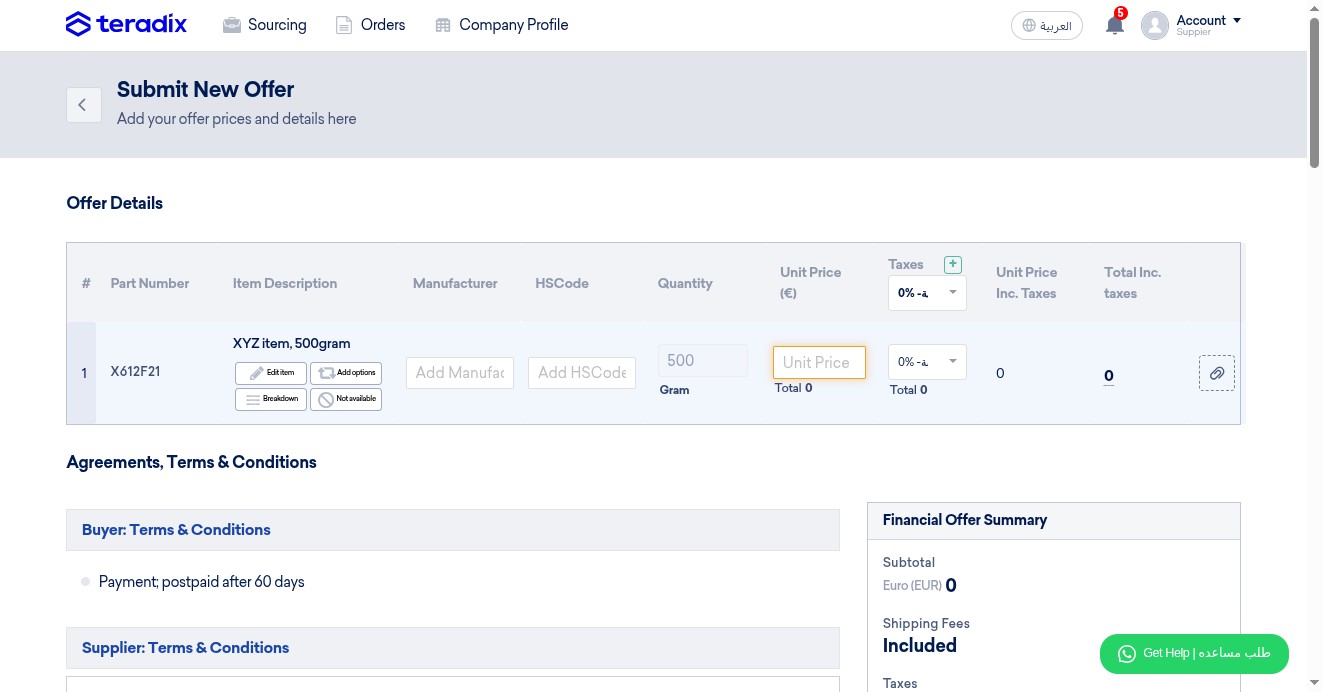Click the Unit Price (€) column header
The height and width of the screenshot is (692, 1322).
pyautogui.click(x=811, y=283)
